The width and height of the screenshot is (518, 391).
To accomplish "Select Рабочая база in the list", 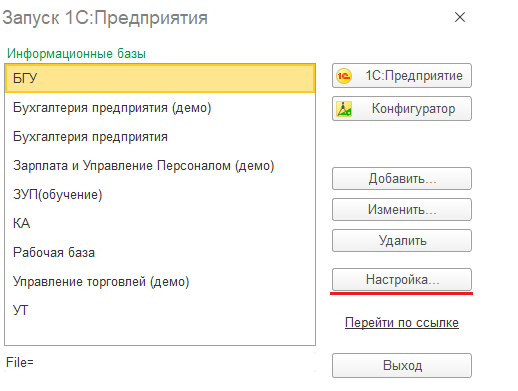I will coord(160,252).
